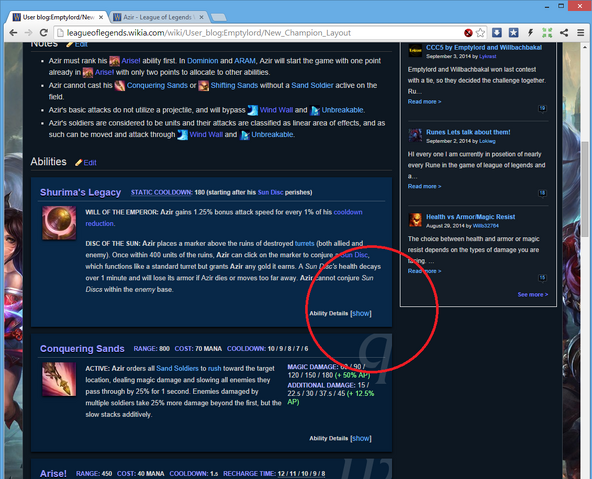The image size is (592, 479).
Task: Click the blue download arrow extension icon
Action: [x=497, y=33]
